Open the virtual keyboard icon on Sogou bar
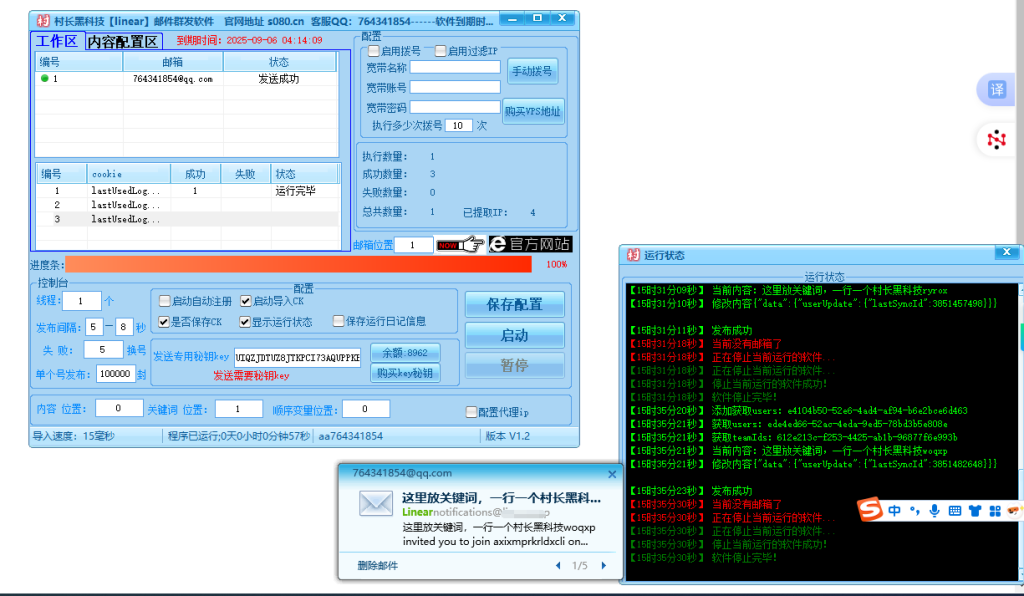Viewport: 1024px width, 596px height. pos(955,510)
